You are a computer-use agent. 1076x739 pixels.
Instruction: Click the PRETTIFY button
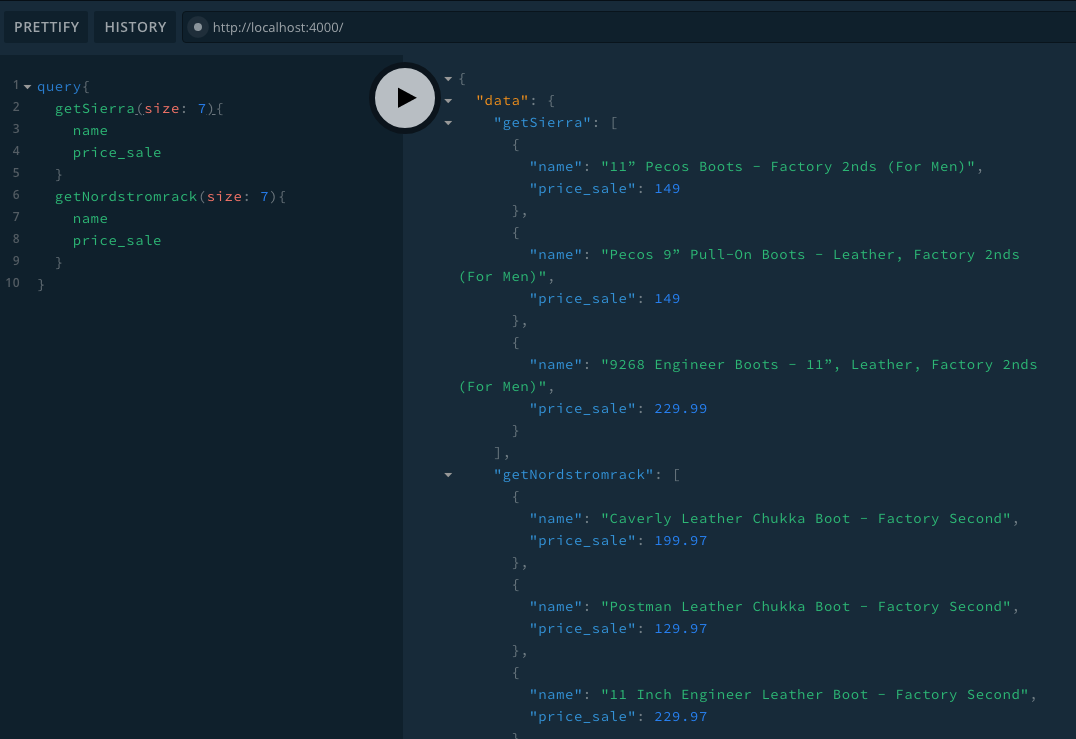47,27
